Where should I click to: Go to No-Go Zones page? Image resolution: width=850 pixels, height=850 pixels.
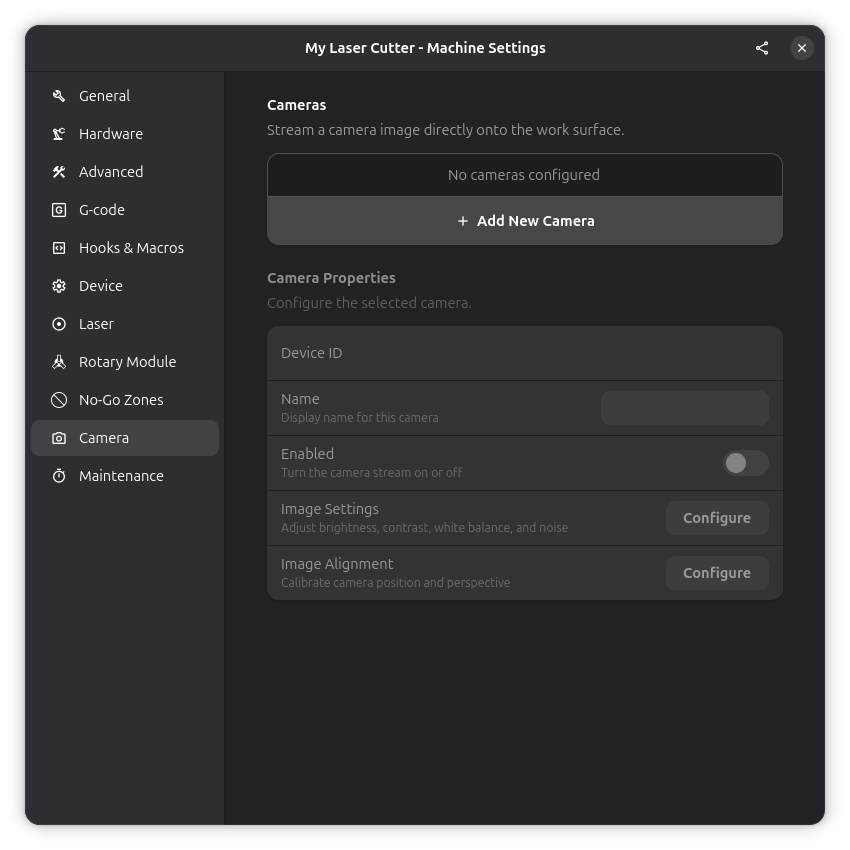tap(121, 400)
